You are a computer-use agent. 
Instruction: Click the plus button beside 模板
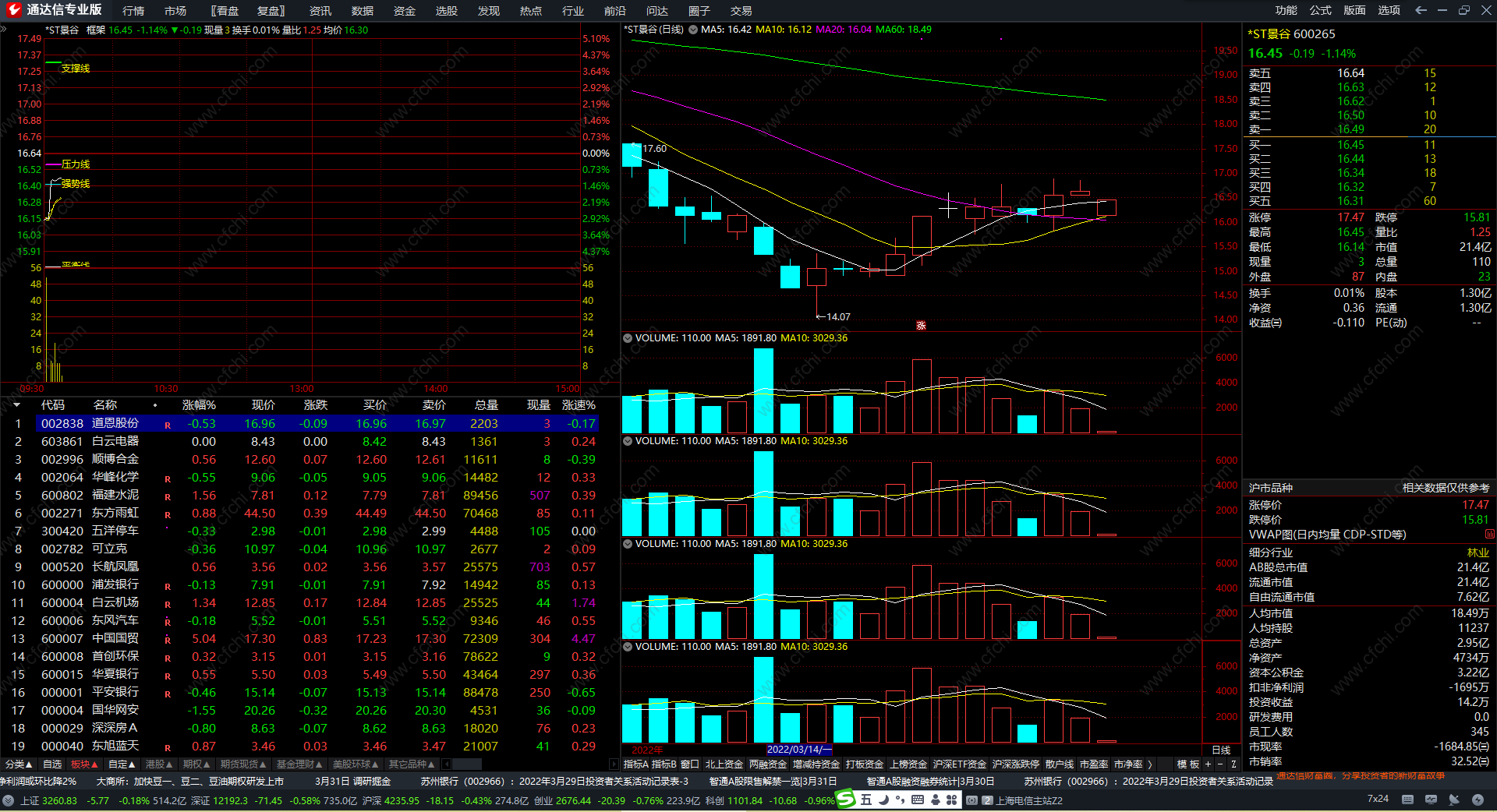1209,764
